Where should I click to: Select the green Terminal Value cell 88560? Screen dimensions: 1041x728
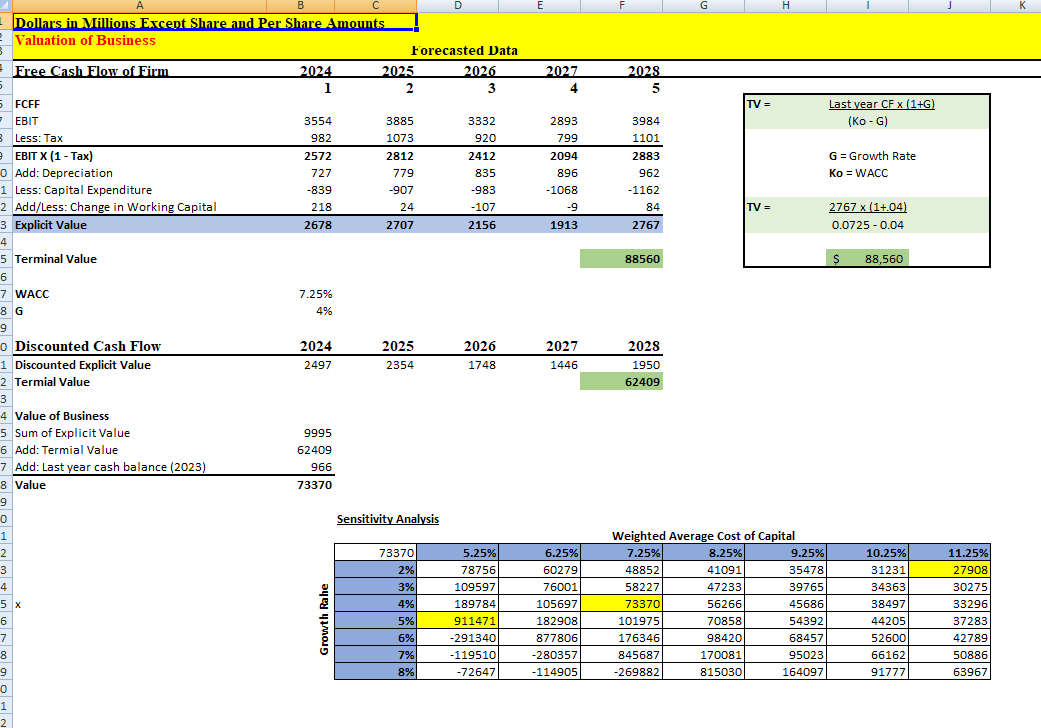(x=620, y=259)
